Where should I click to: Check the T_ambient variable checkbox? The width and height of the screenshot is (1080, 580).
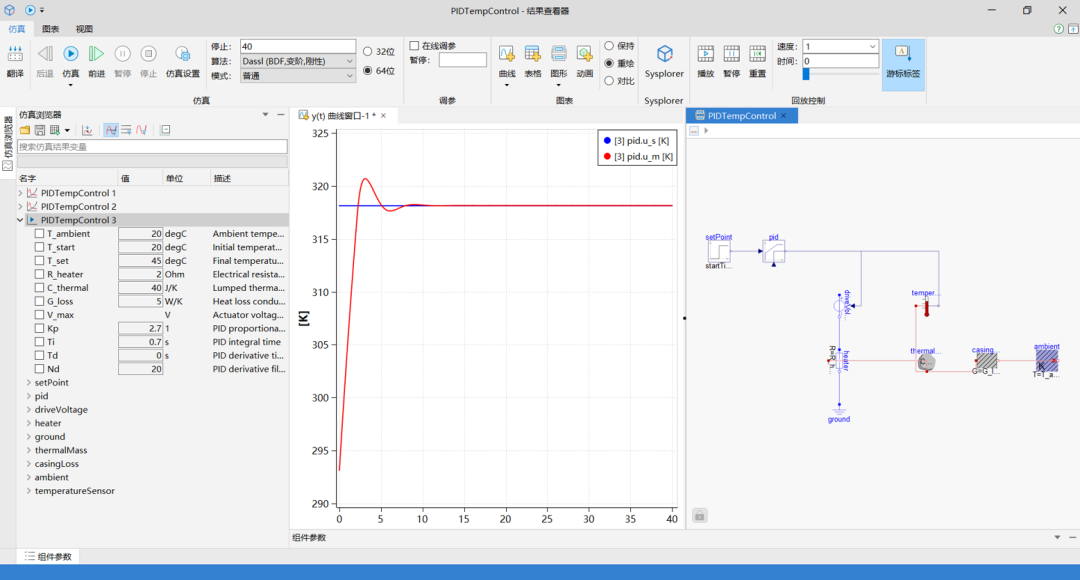click(x=39, y=234)
